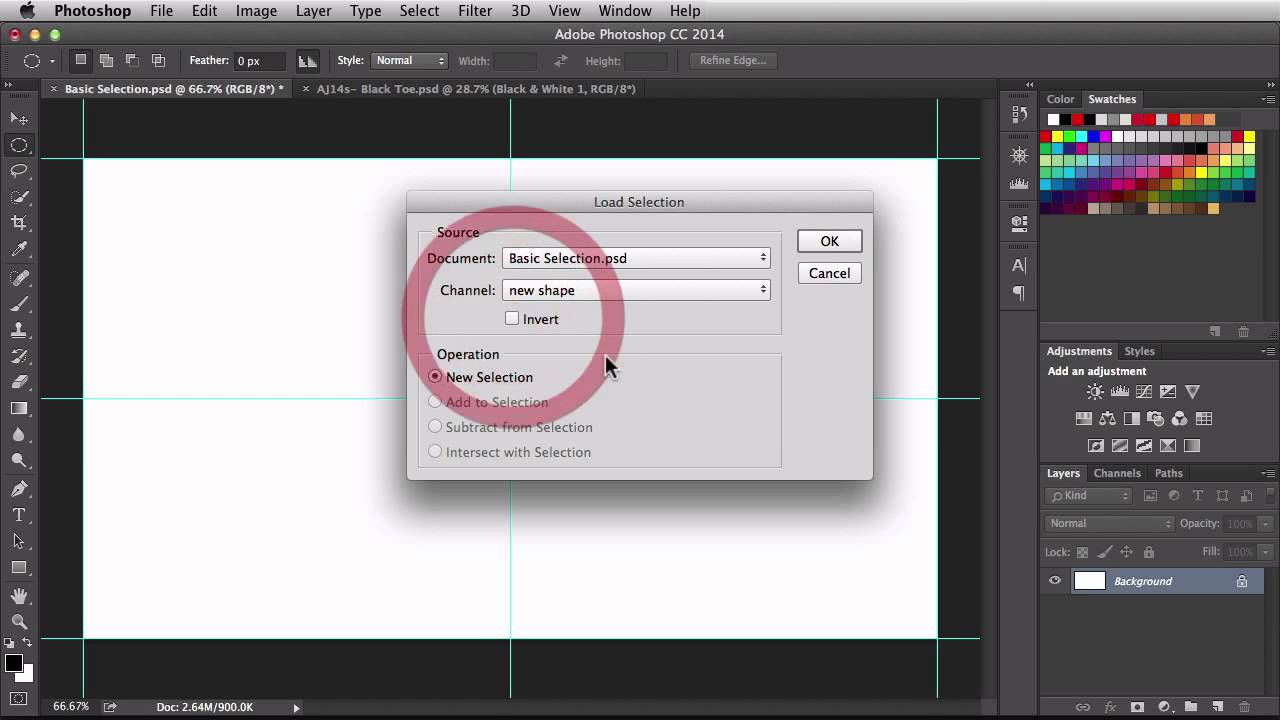Open the layer styles fx menu
The height and width of the screenshot is (720, 1280).
point(1109,707)
